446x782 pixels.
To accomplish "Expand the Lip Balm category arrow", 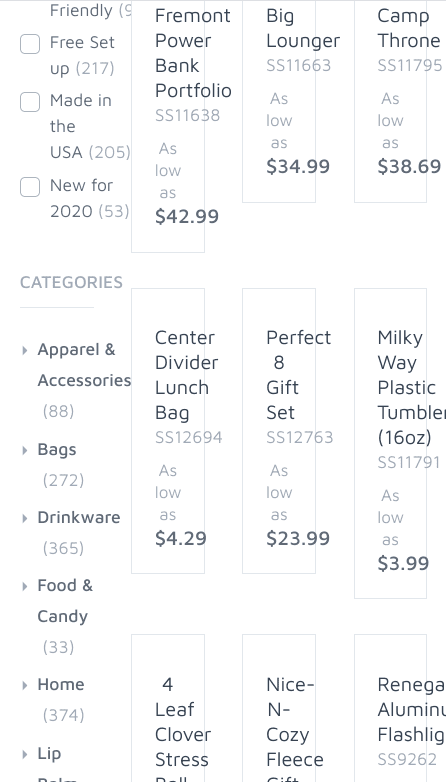I will (25, 754).
